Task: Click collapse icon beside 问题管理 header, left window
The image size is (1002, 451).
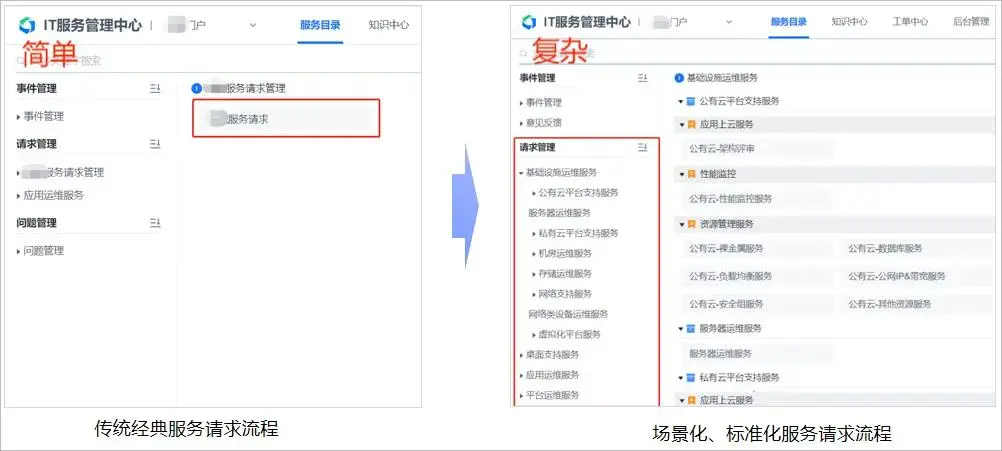Action: tap(155, 223)
